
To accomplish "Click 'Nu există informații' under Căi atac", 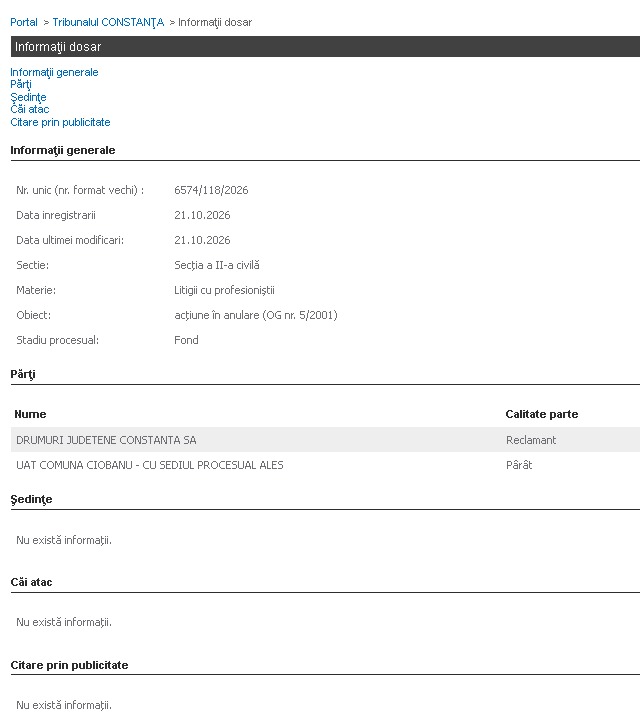I will click(64, 622).
